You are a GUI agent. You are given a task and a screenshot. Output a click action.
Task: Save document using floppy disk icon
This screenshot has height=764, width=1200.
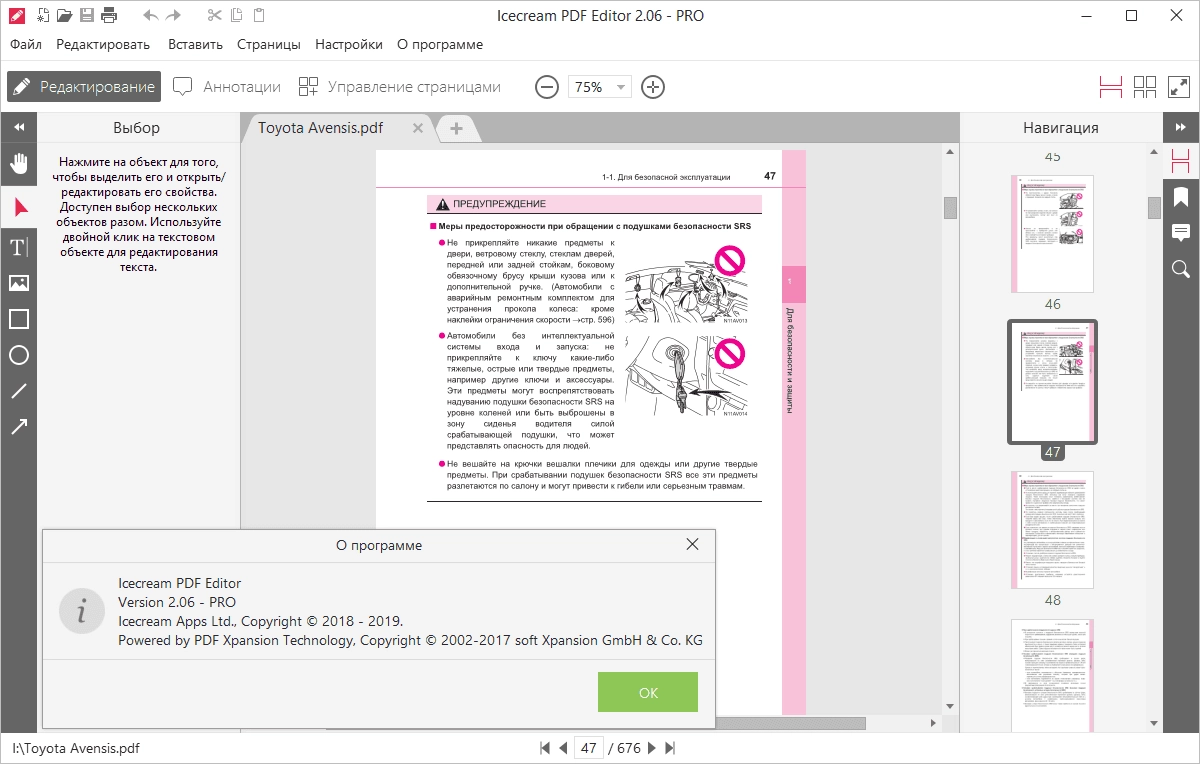87,15
